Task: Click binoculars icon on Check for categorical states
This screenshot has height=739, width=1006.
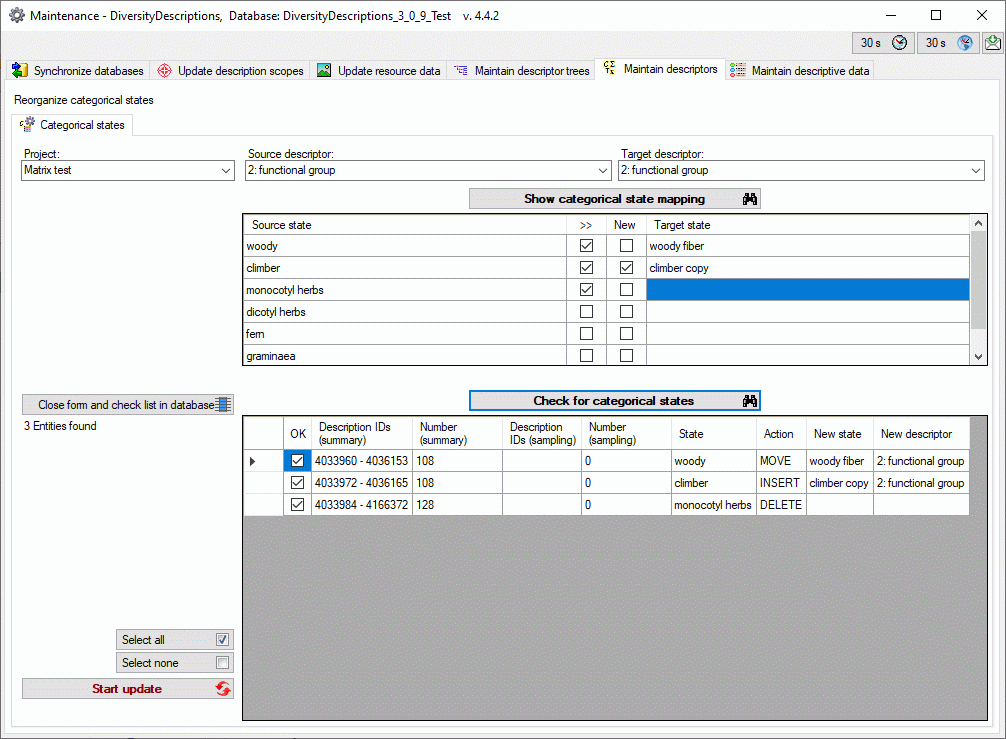Action: (x=749, y=401)
